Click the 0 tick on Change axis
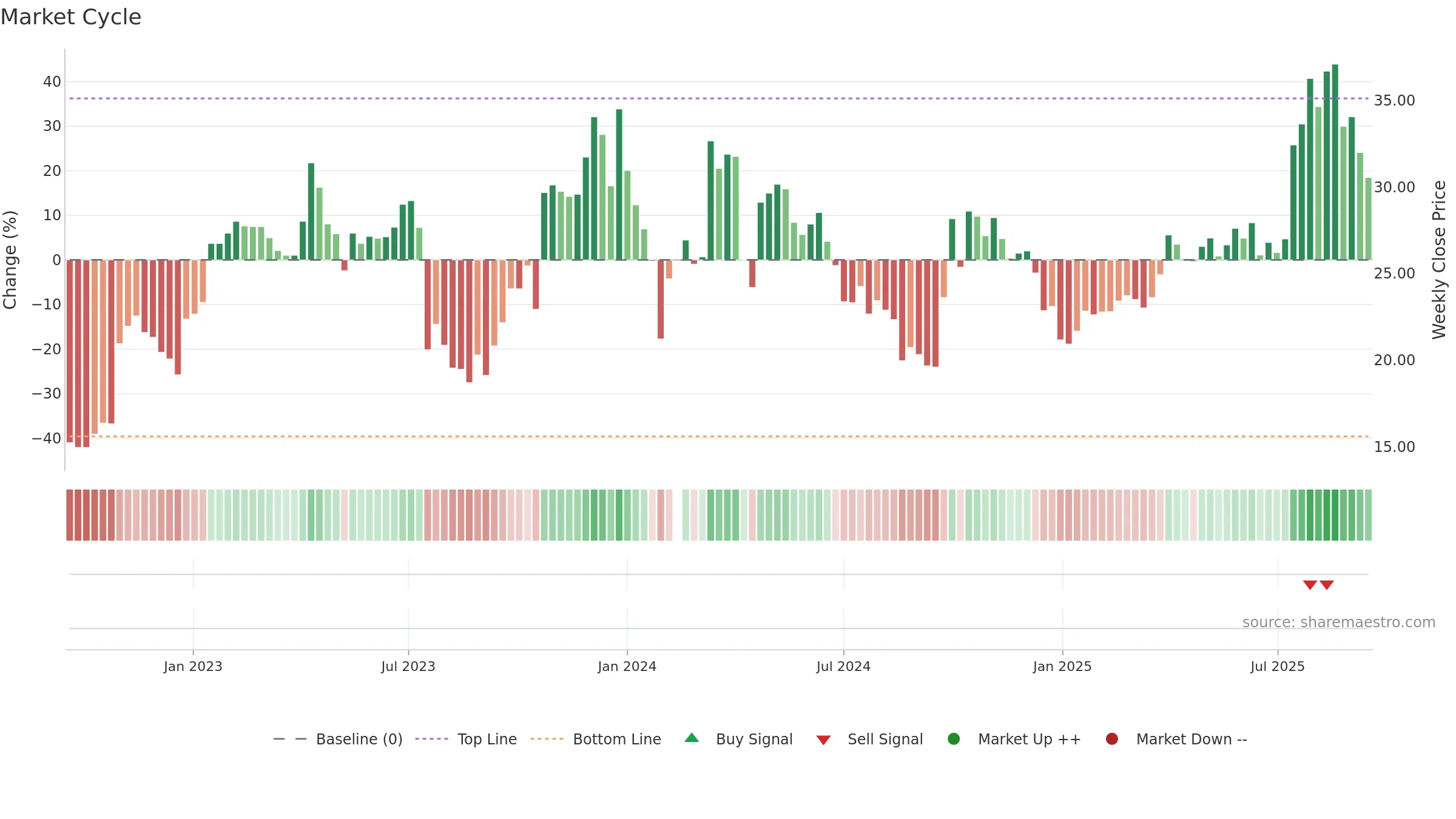 pos(56,260)
